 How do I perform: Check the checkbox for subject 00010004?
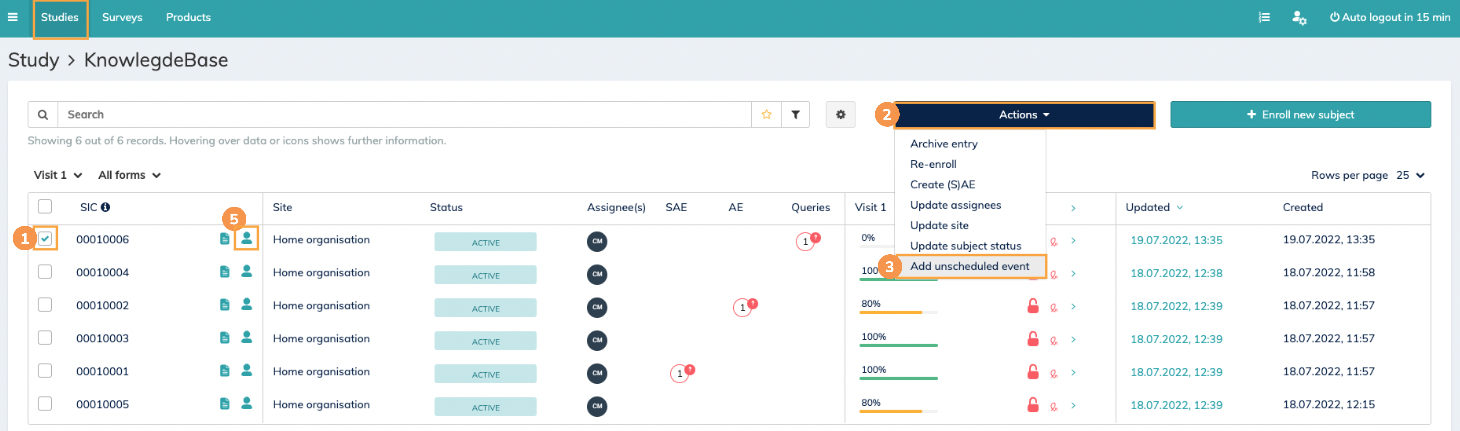45,272
